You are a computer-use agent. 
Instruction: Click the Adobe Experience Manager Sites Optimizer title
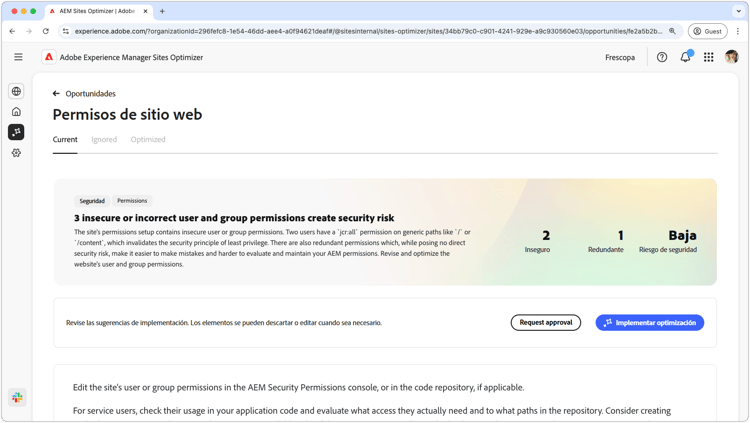(131, 57)
